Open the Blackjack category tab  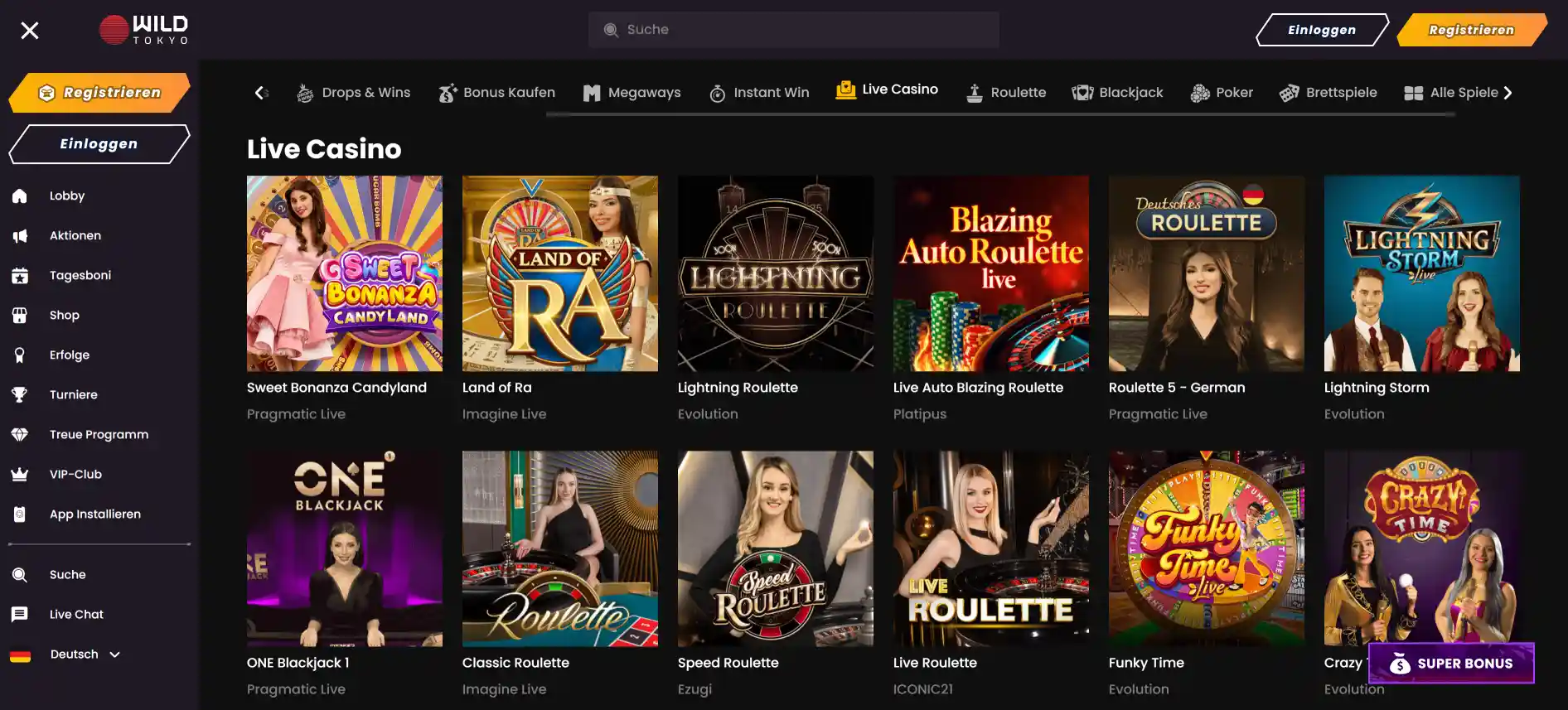click(1118, 93)
